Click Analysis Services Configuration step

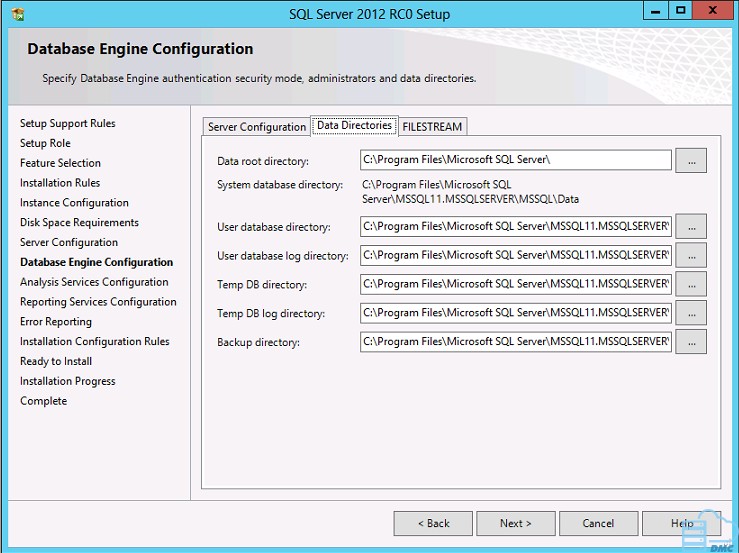pyautogui.click(x=94, y=282)
